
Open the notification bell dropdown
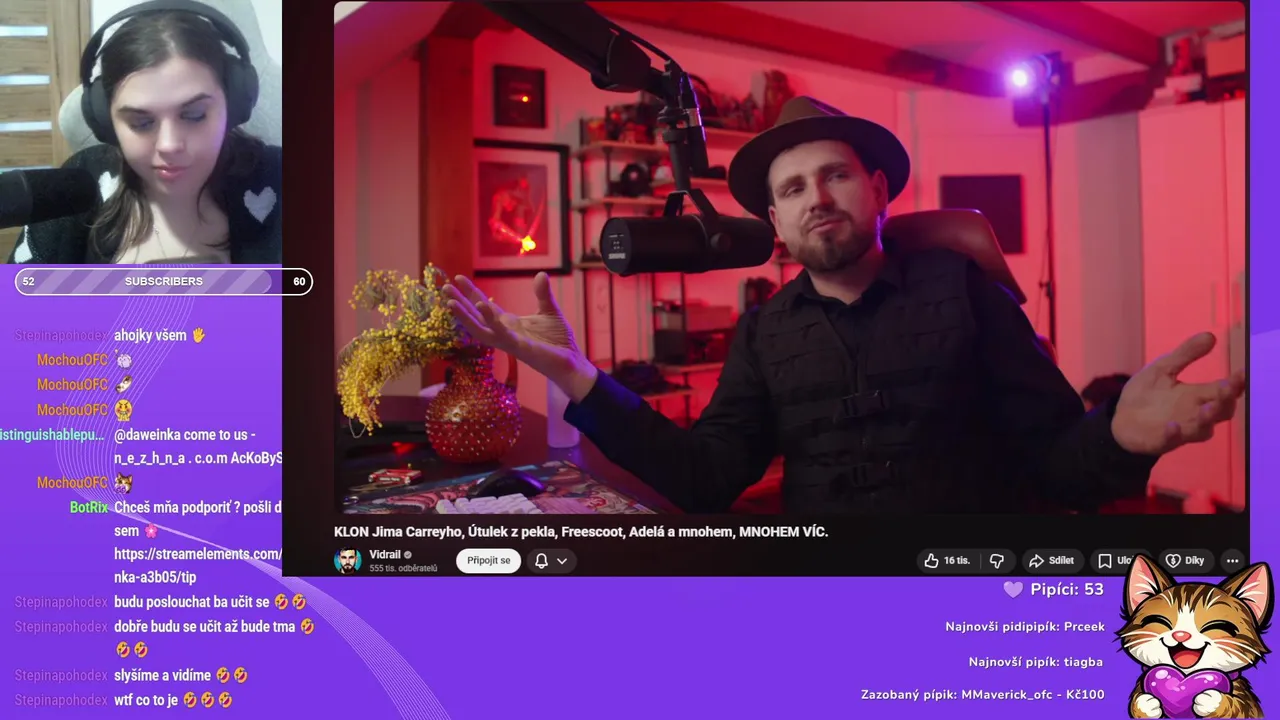[551, 561]
